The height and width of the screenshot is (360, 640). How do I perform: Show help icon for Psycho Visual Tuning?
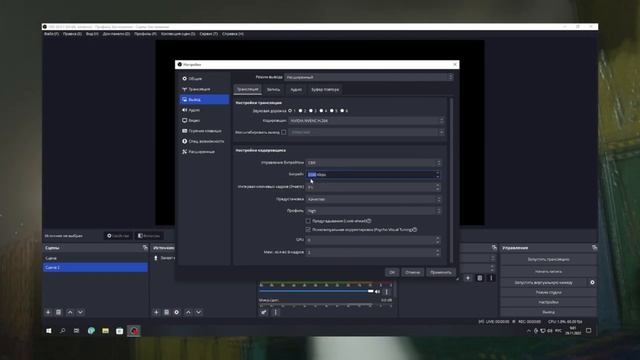(x=415, y=230)
